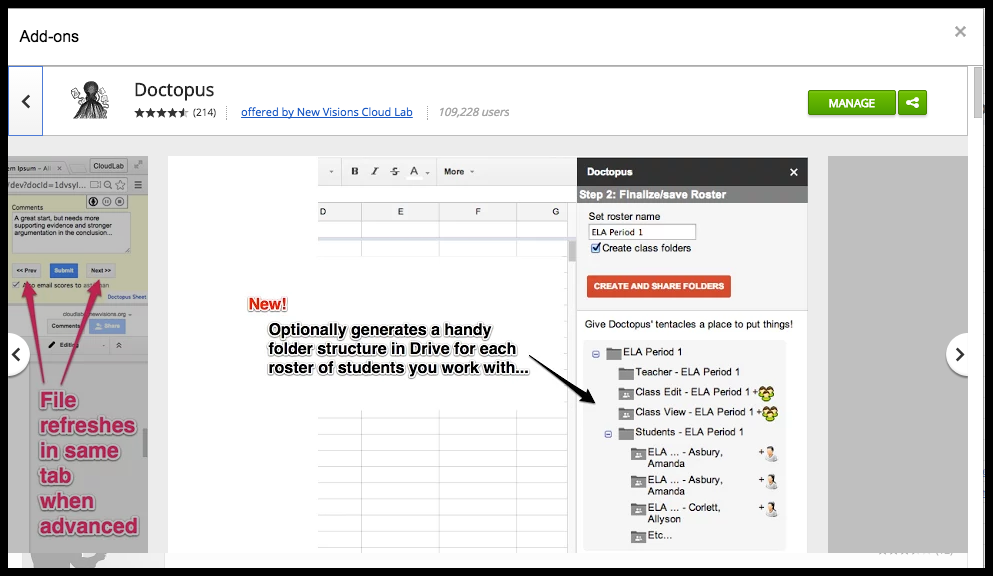The width and height of the screenshot is (993, 576).
Task: Click the right gray next-screenshot preview
Action: 897,354
